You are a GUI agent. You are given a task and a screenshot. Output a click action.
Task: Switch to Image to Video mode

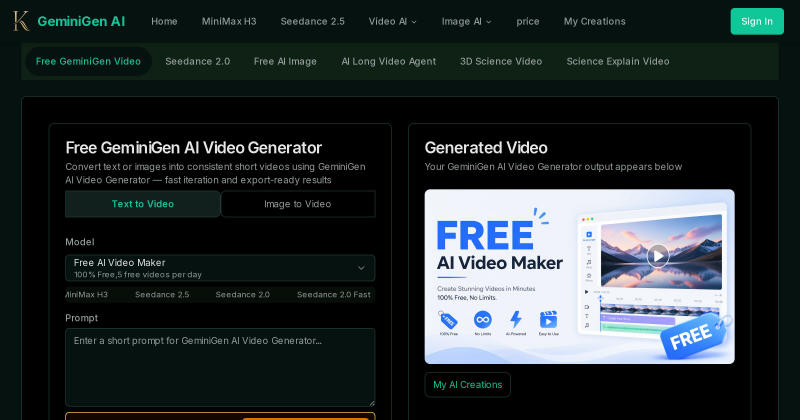pyautogui.click(x=298, y=204)
